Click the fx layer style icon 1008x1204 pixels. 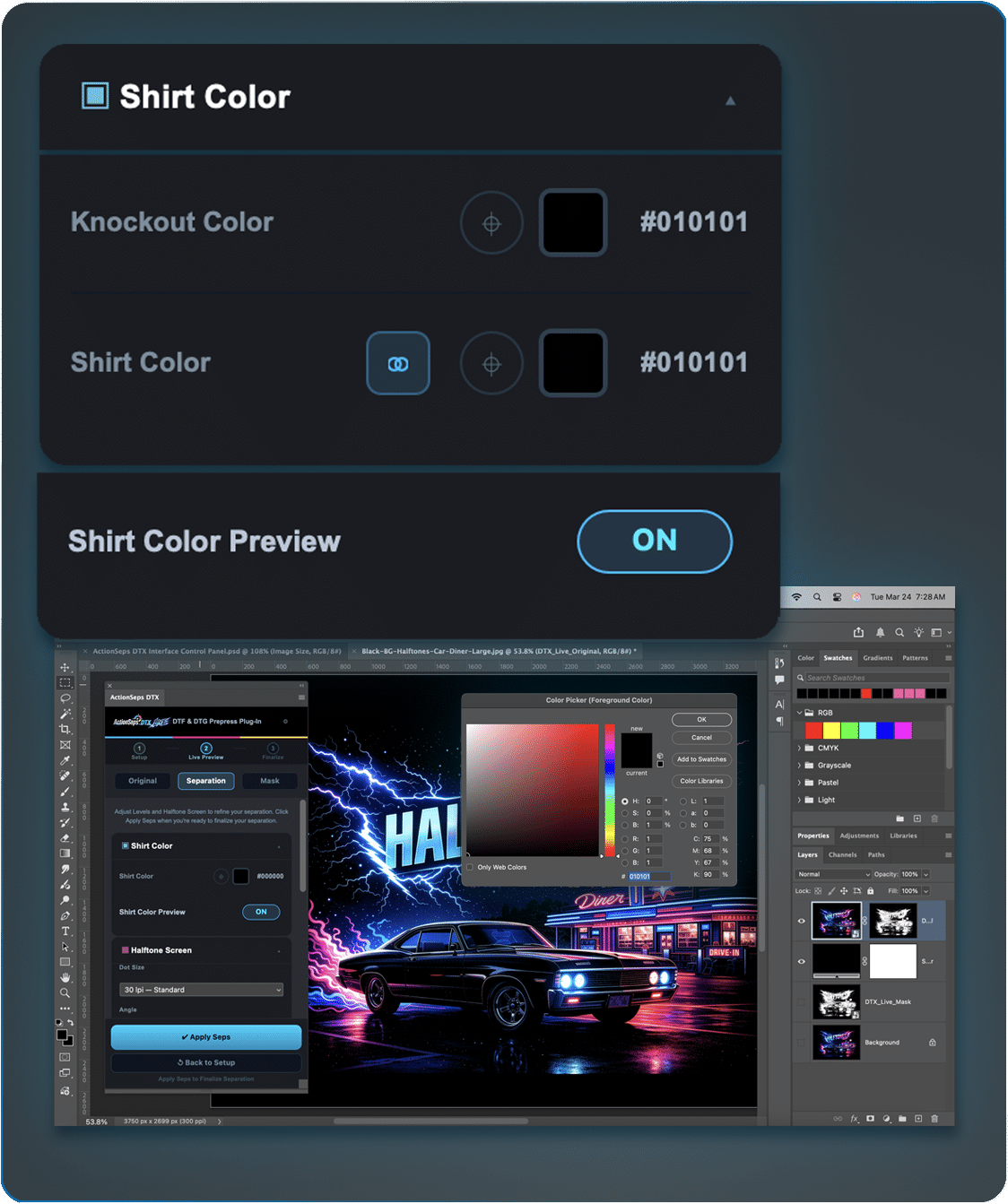click(854, 1118)
